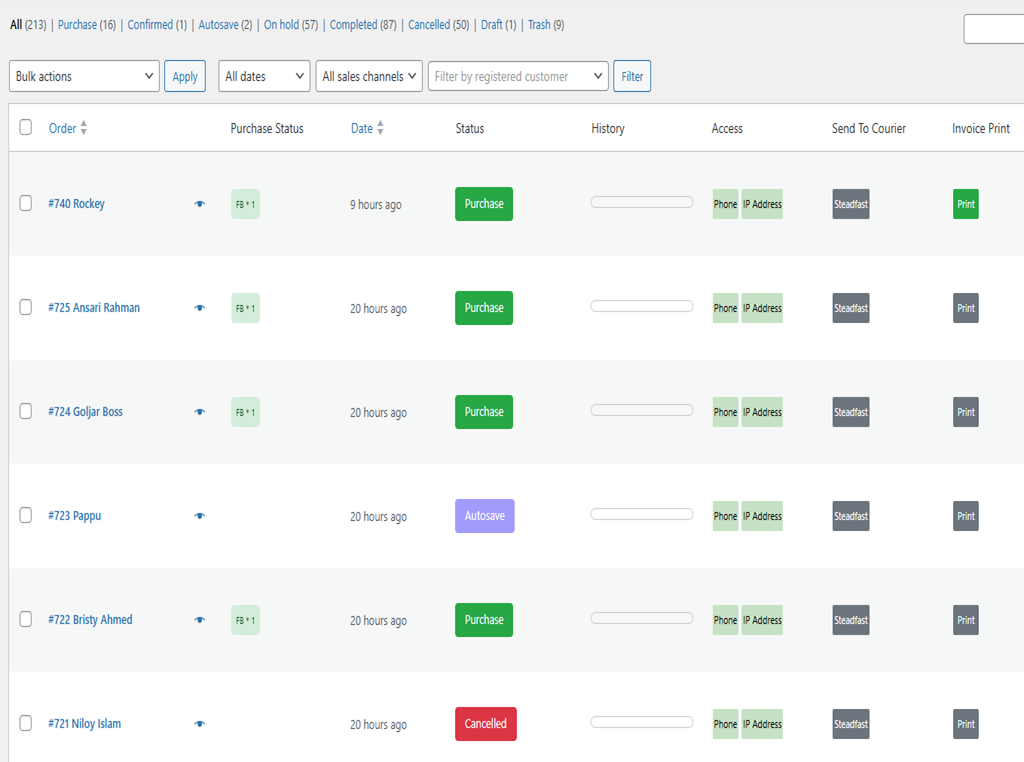Click the FB*1 badge on order #724 Goljar Boss
The image size is (1024, 762).
245,412
